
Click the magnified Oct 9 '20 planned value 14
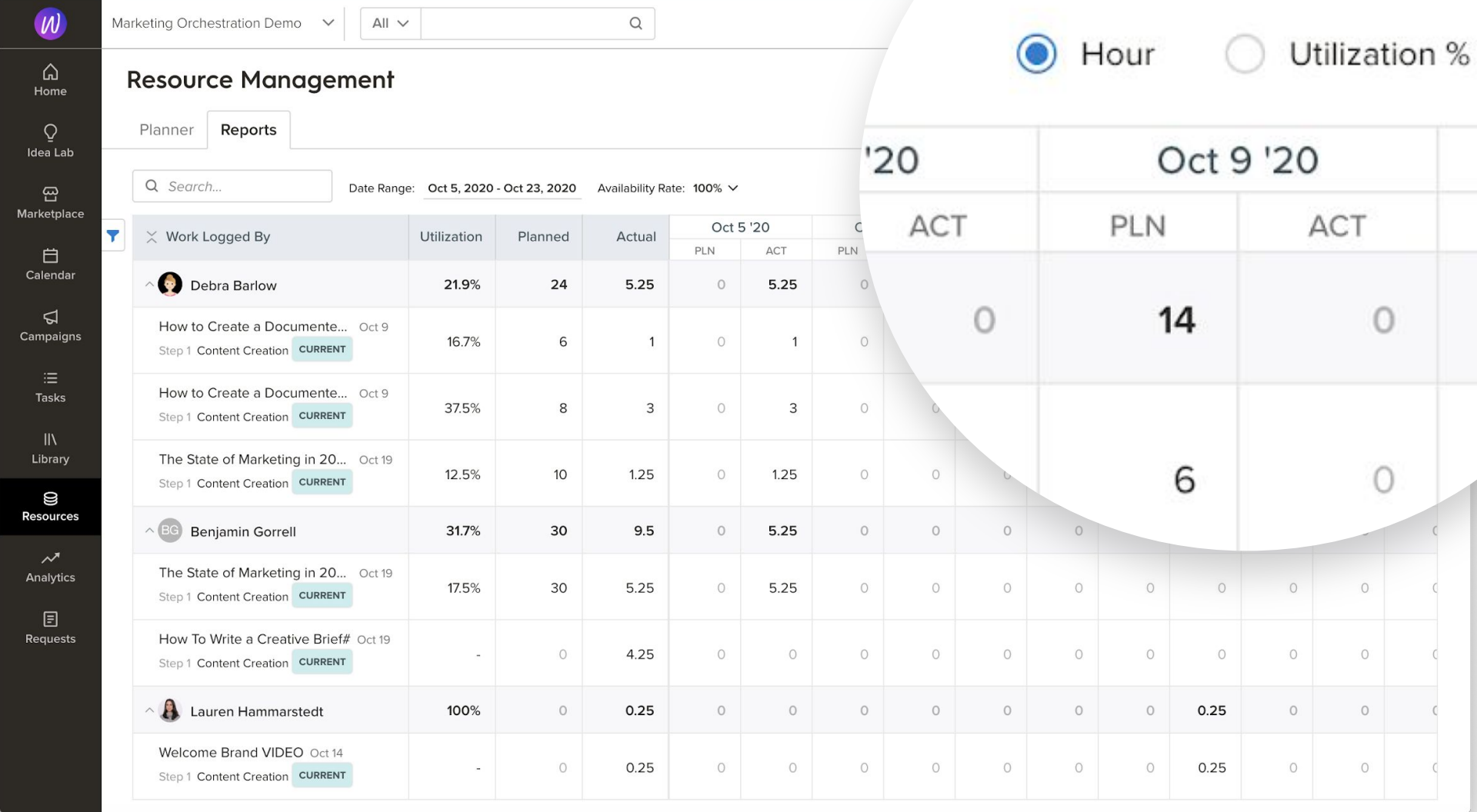1176,320
